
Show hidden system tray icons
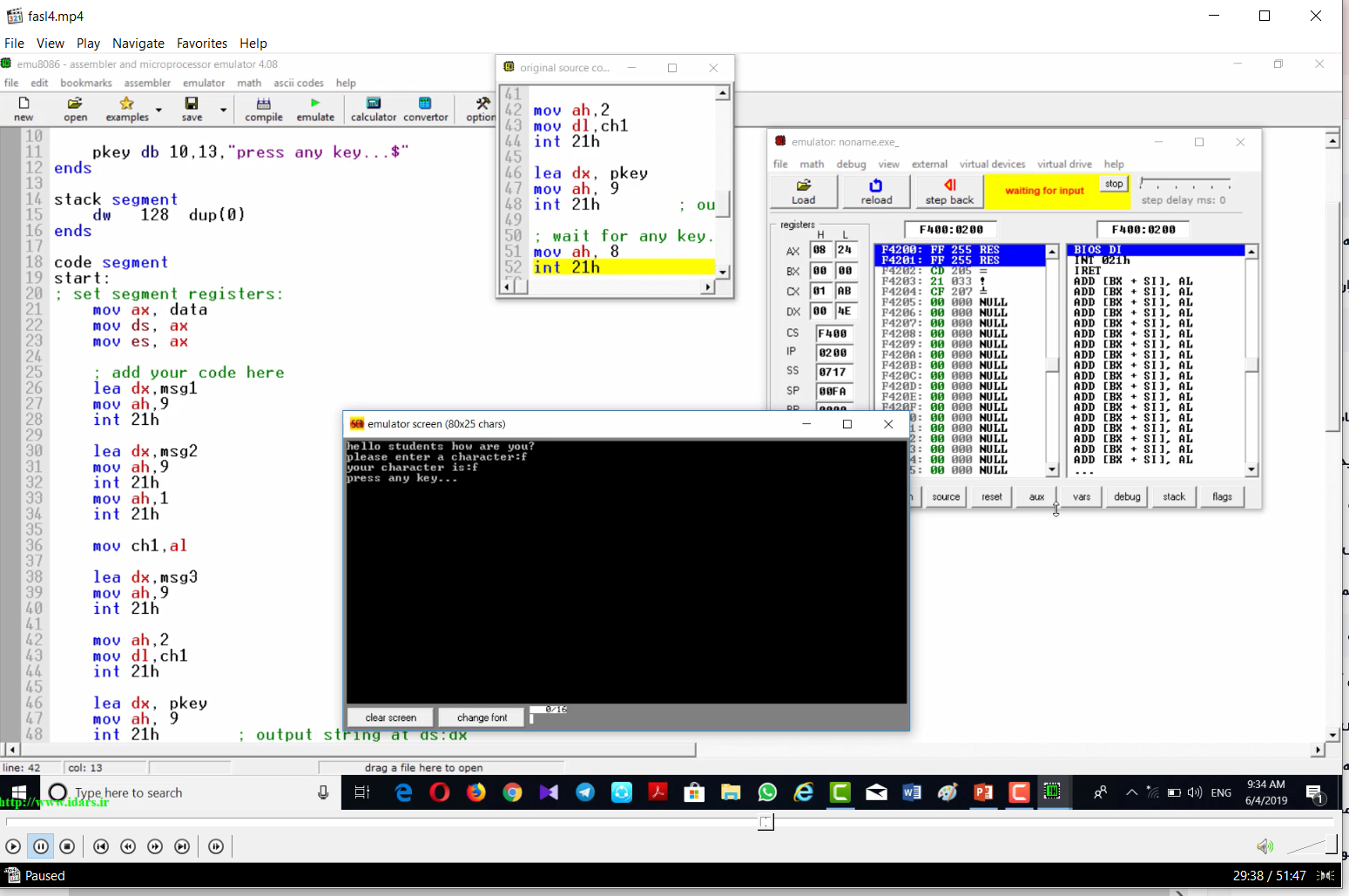1131,792
